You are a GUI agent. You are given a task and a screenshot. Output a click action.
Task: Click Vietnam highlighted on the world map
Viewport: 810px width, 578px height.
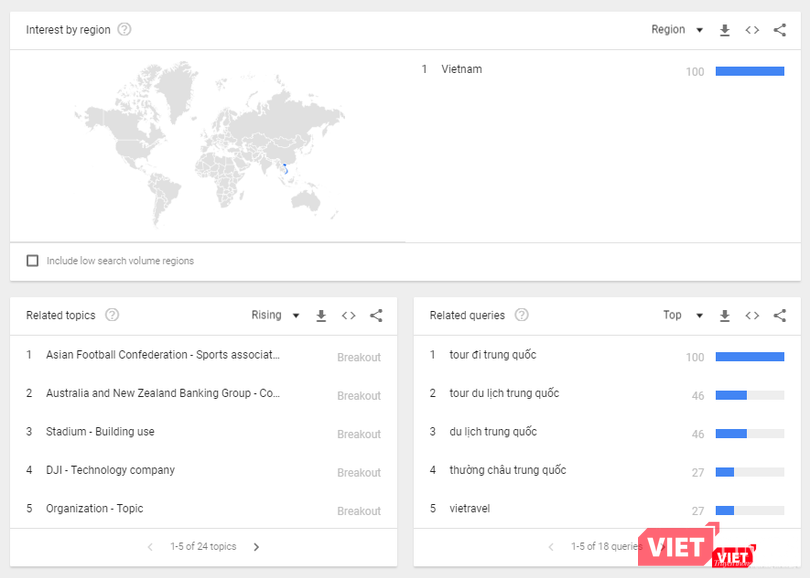tap(285, 170)
